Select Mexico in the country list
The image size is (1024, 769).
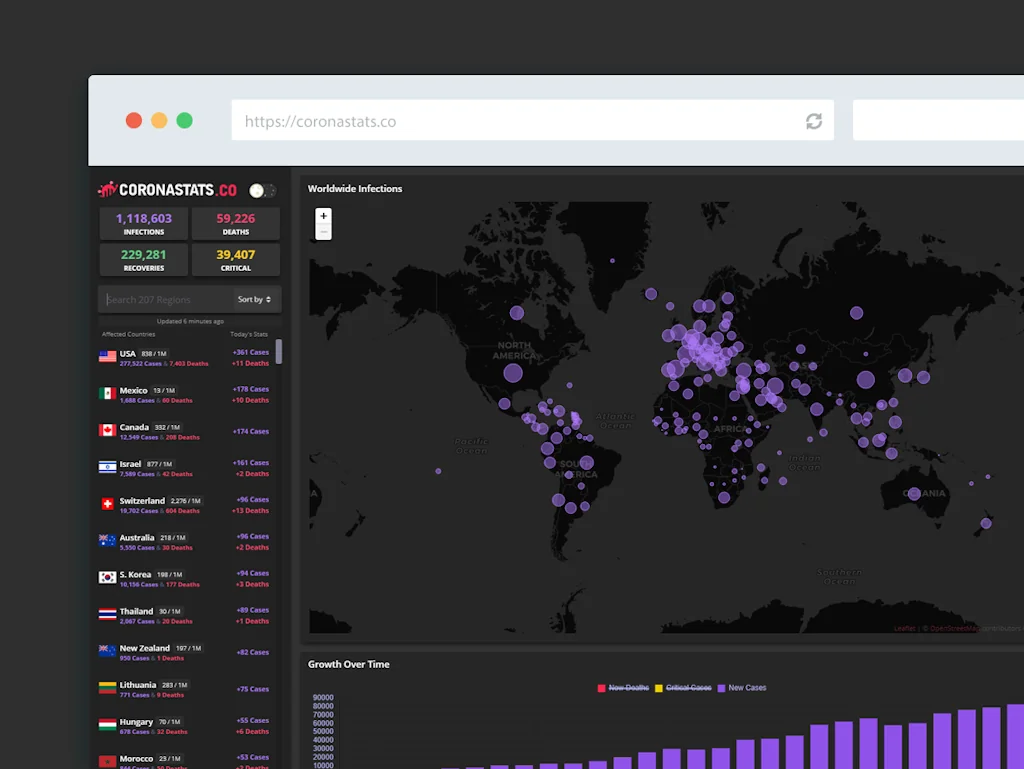134,390
